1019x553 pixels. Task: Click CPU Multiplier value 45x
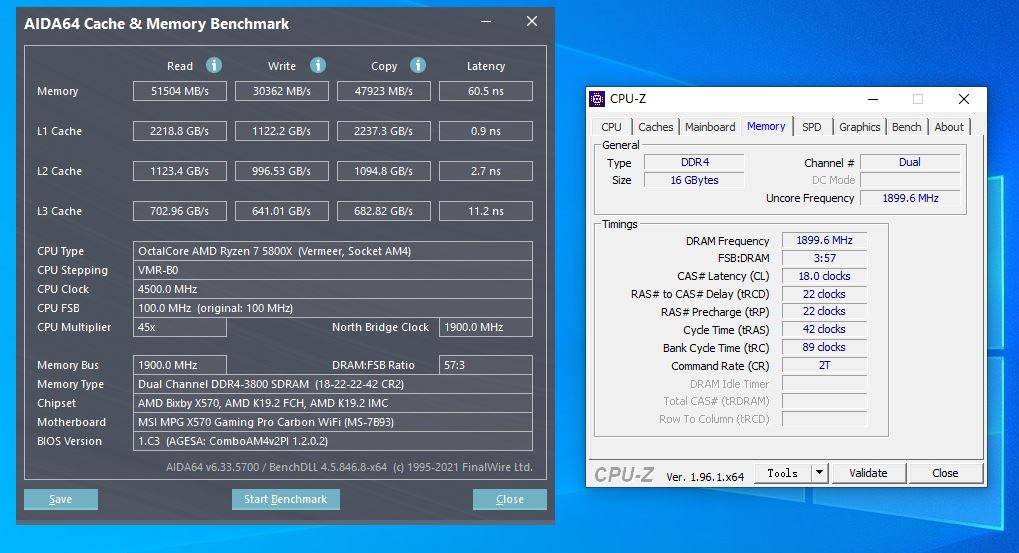point(179,327)
